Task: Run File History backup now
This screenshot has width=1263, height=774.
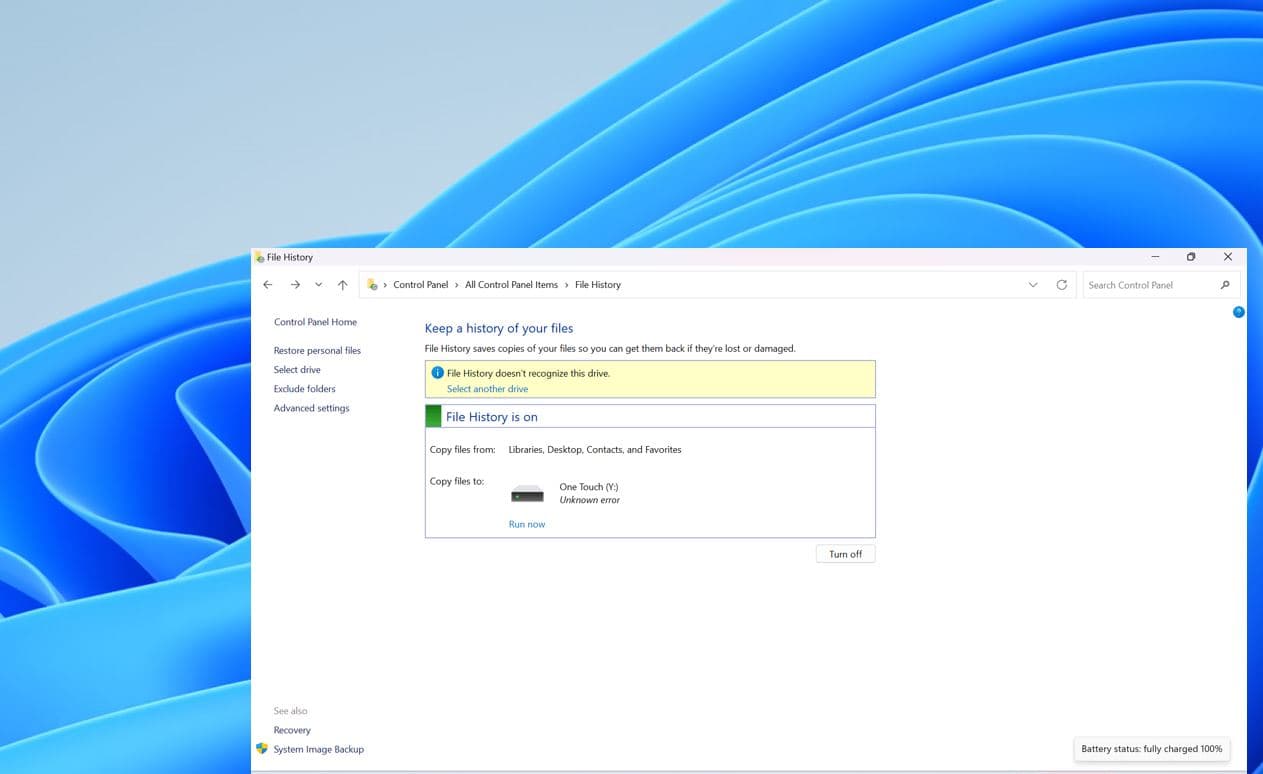Action: (527, 523)
